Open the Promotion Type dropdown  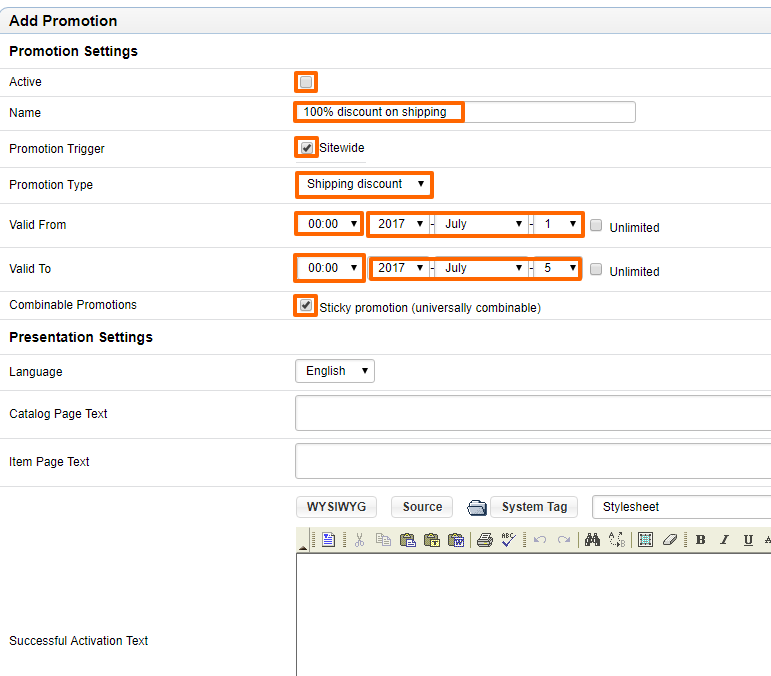pyautogui.click(x=364, y=184)
